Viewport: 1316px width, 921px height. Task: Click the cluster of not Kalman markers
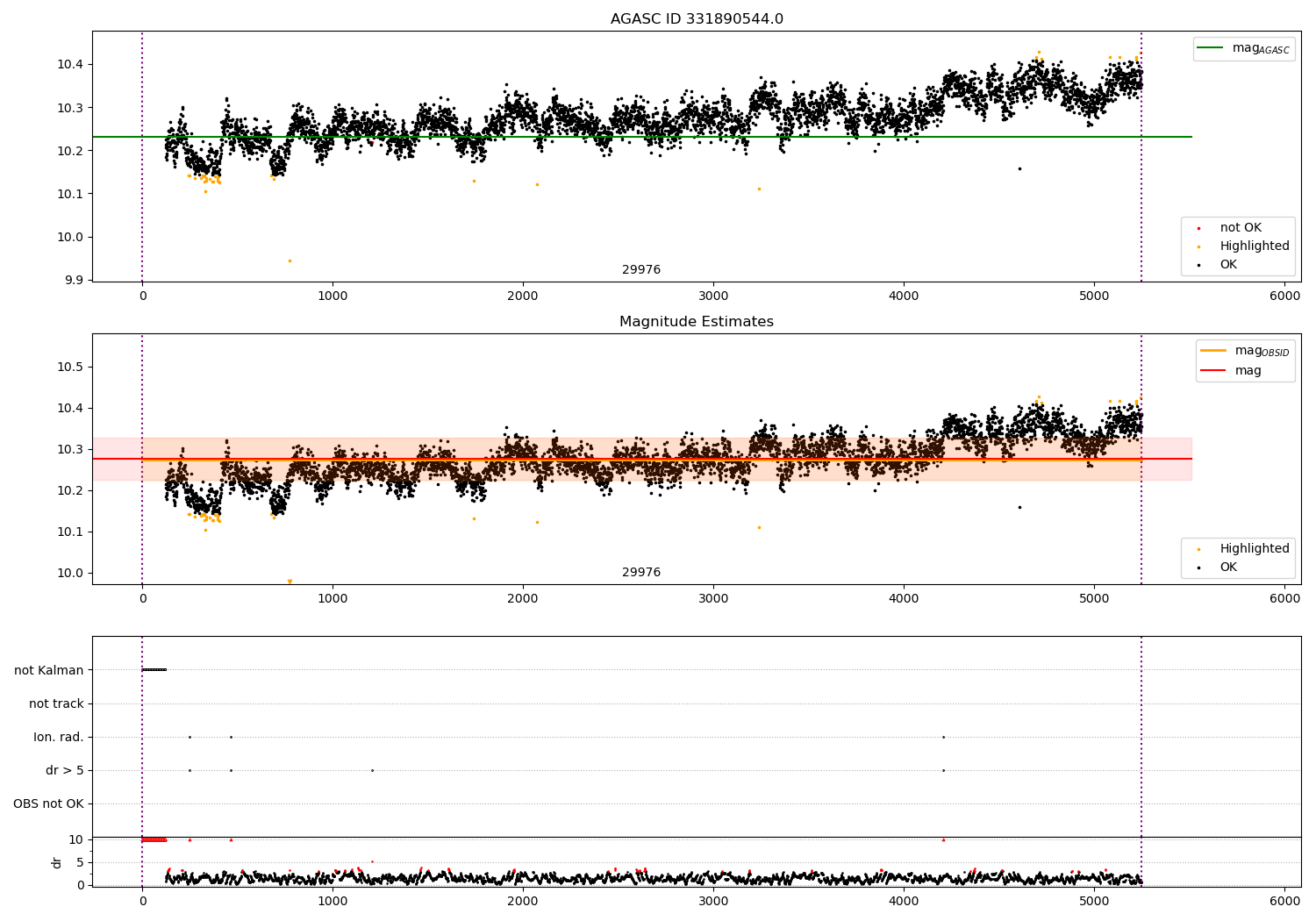coord(154,670)
